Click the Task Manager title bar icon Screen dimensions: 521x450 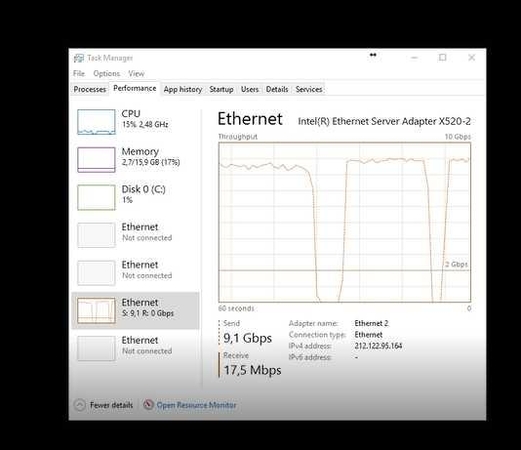79,58
